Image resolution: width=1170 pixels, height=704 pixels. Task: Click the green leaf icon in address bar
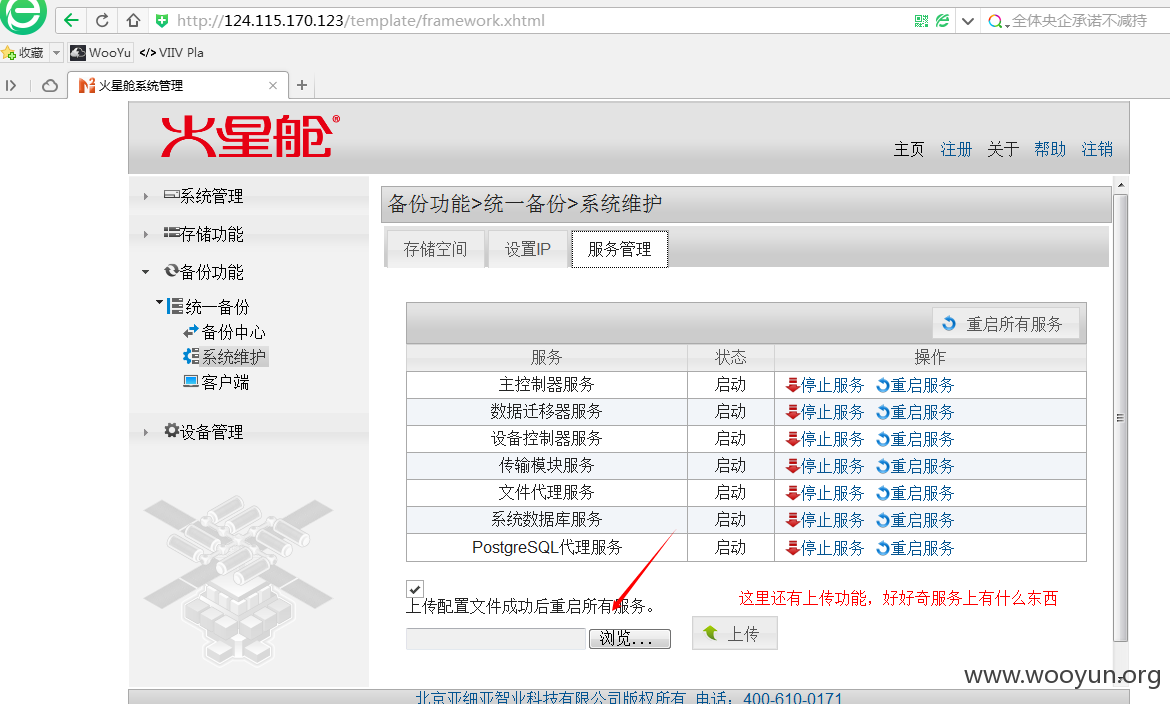[x=942, y=21]
